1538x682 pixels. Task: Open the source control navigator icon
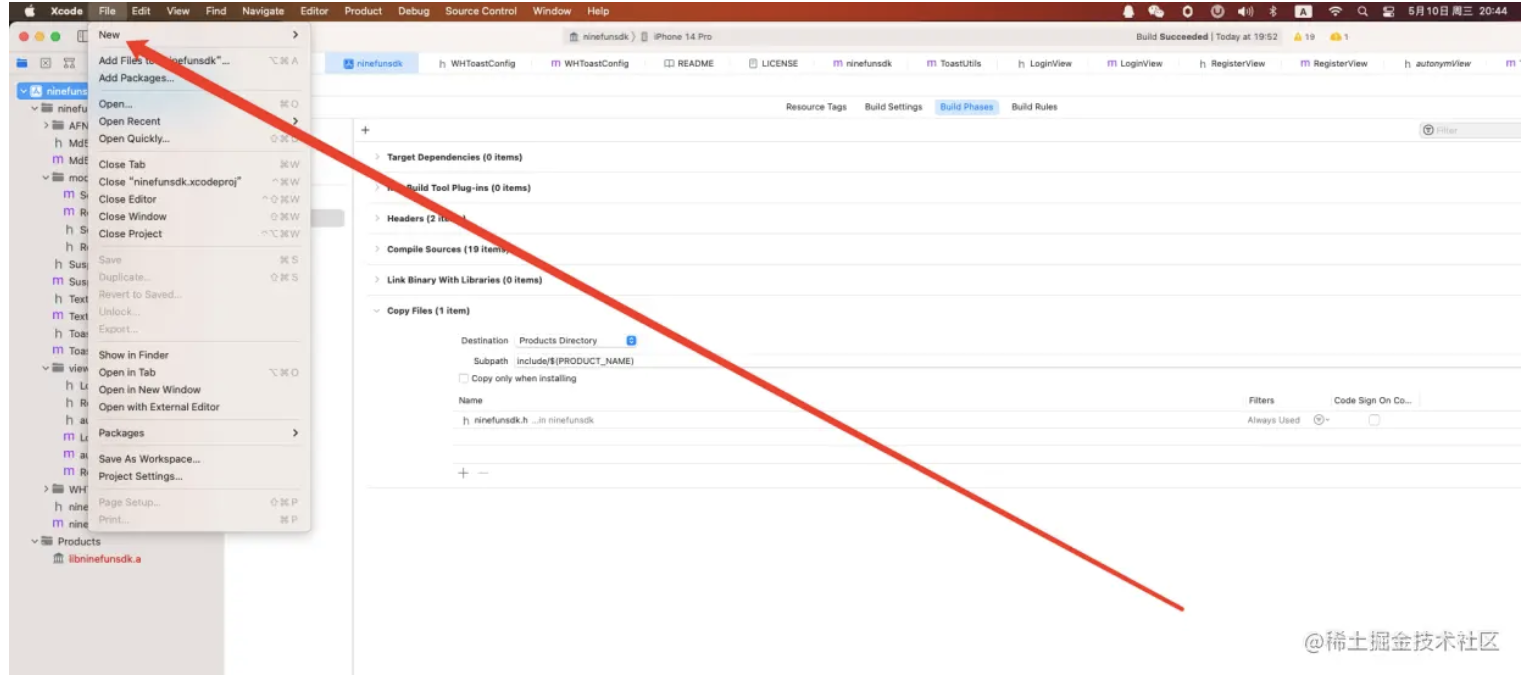(x=46, y=63)
